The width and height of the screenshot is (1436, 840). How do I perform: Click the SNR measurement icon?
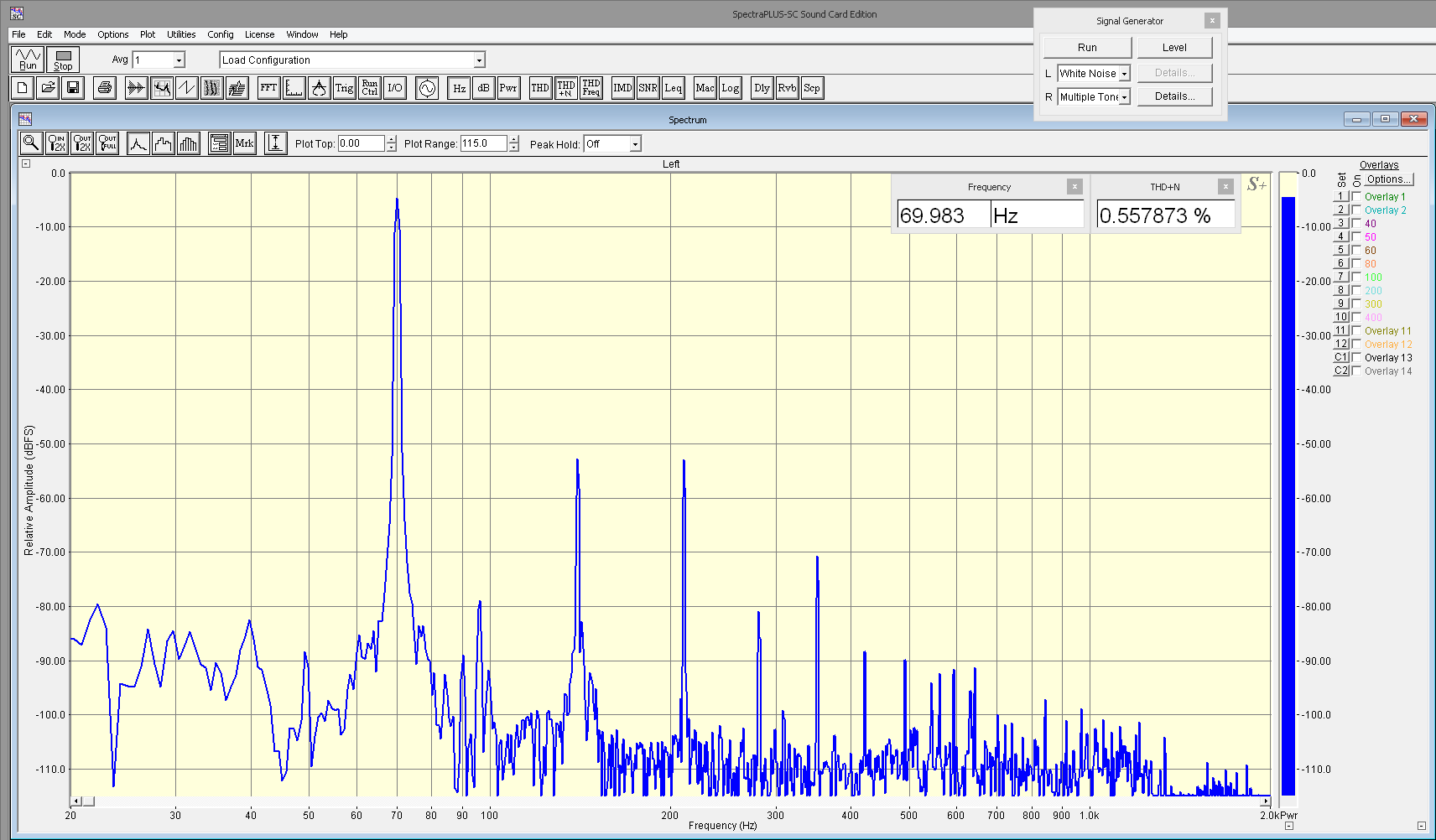[648, 88]
